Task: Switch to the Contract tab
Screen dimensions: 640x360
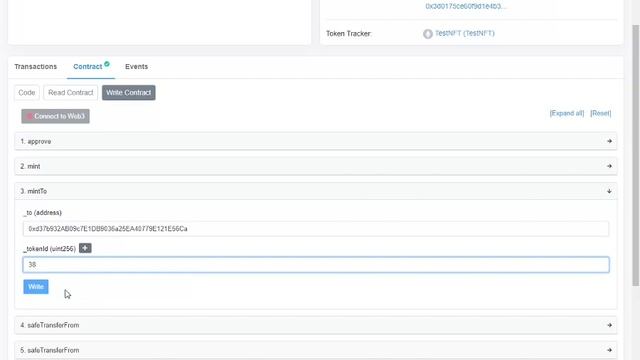Action: 88,67
